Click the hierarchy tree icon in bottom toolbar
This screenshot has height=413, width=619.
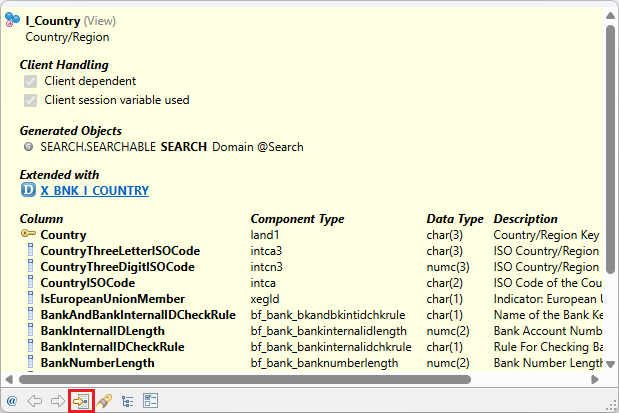click(x=128, y=402)
